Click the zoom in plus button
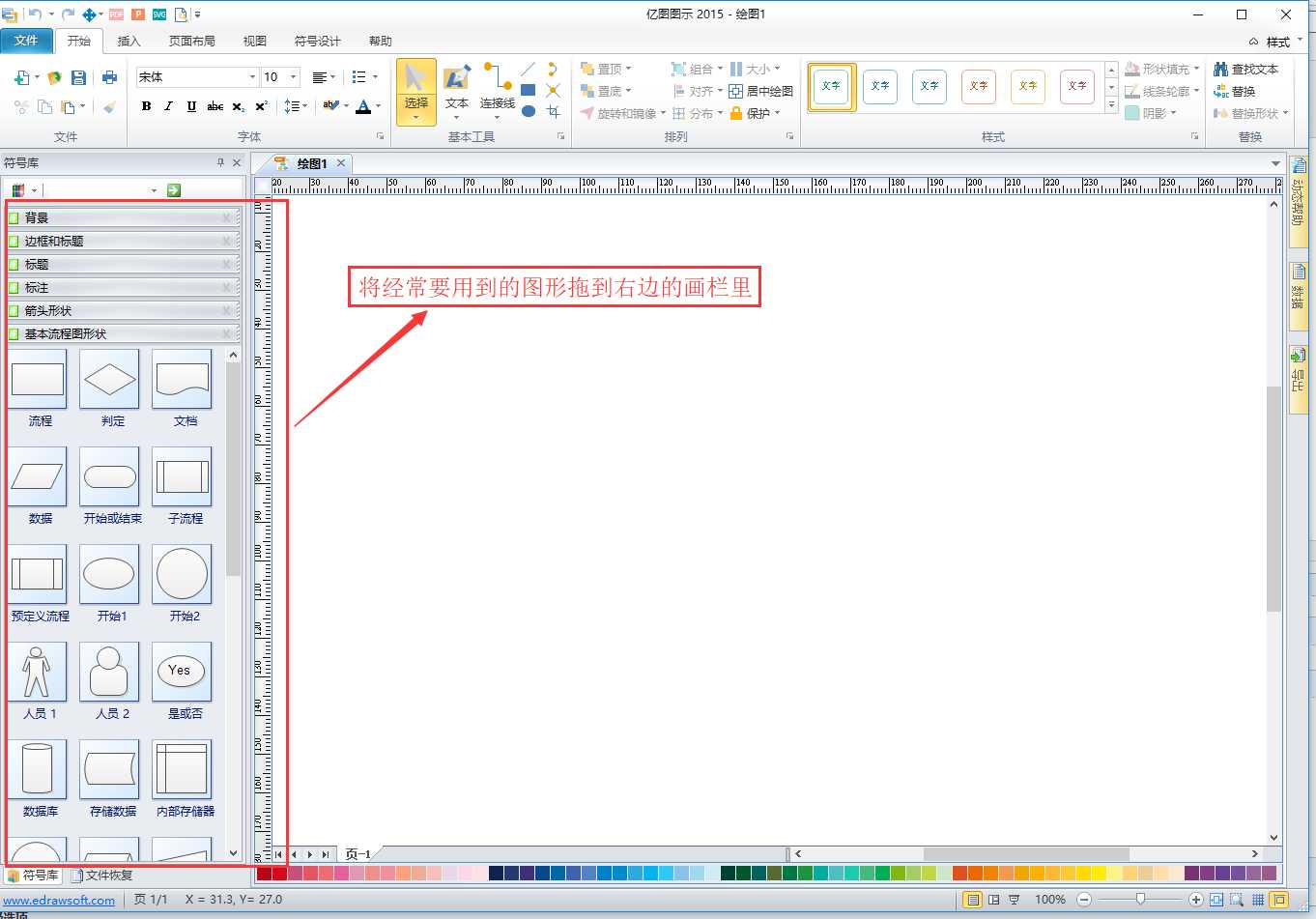Viewport: 1316px width, 919px height. [x=1195, y=900]
